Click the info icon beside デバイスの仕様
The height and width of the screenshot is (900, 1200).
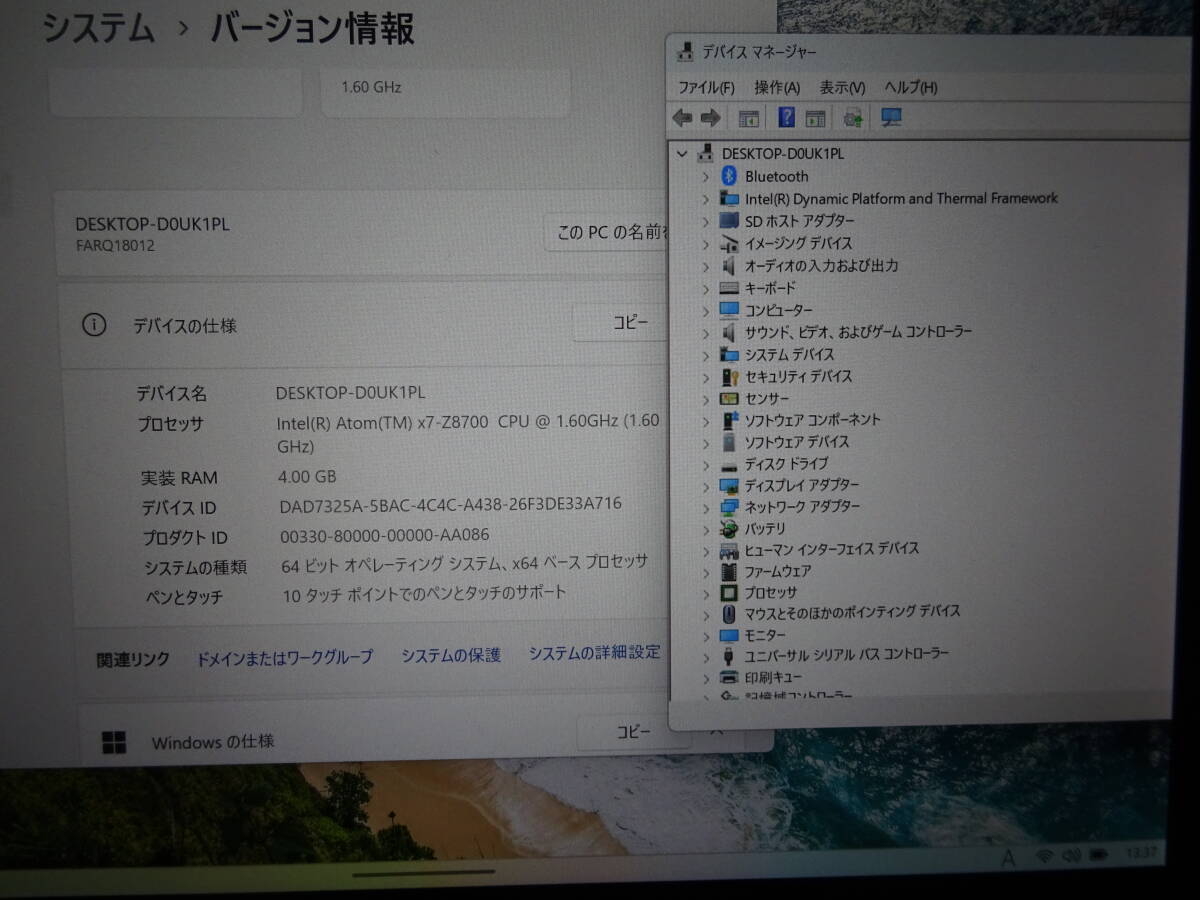click(94, 325)
